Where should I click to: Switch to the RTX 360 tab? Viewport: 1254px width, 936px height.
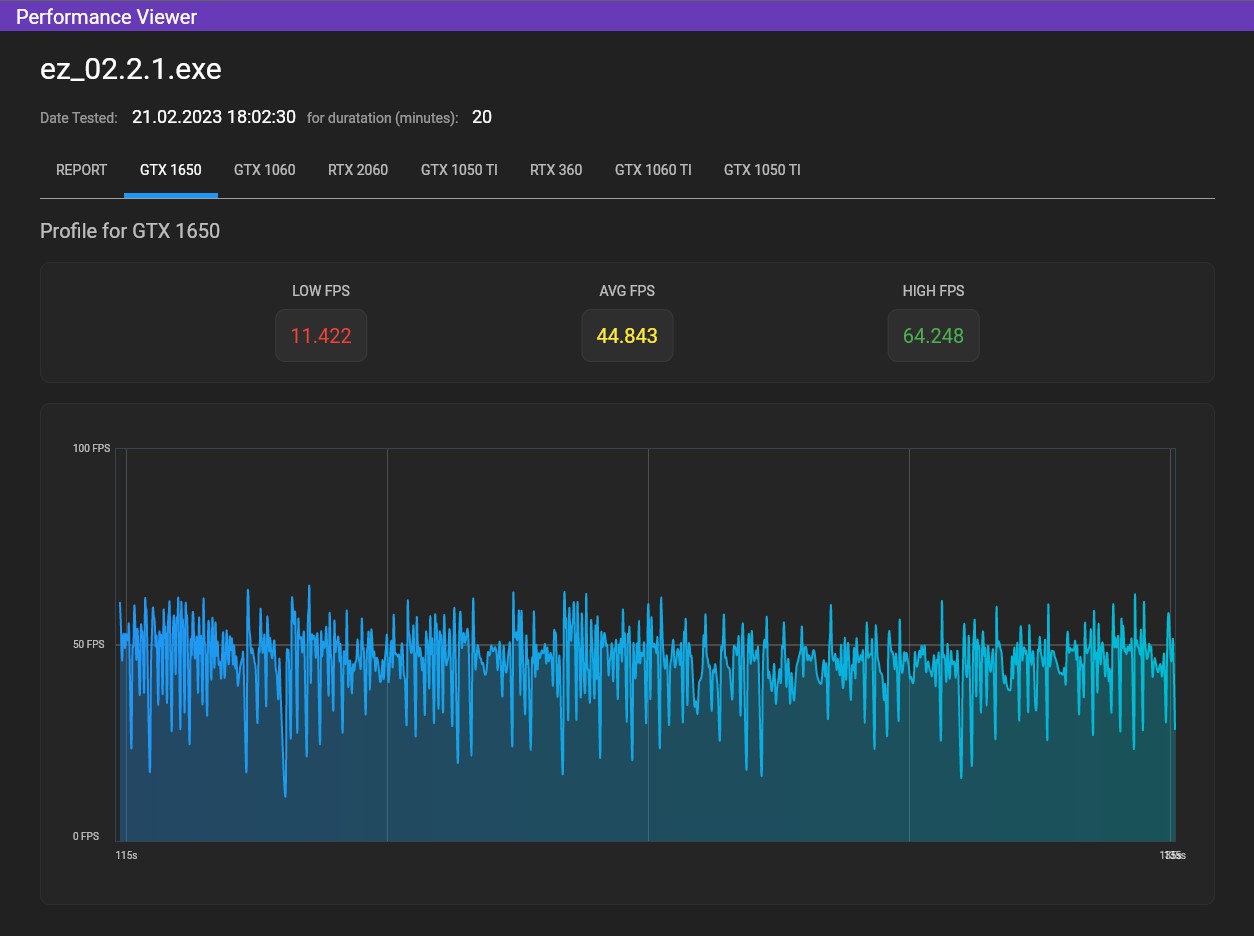tap(556, 170)
